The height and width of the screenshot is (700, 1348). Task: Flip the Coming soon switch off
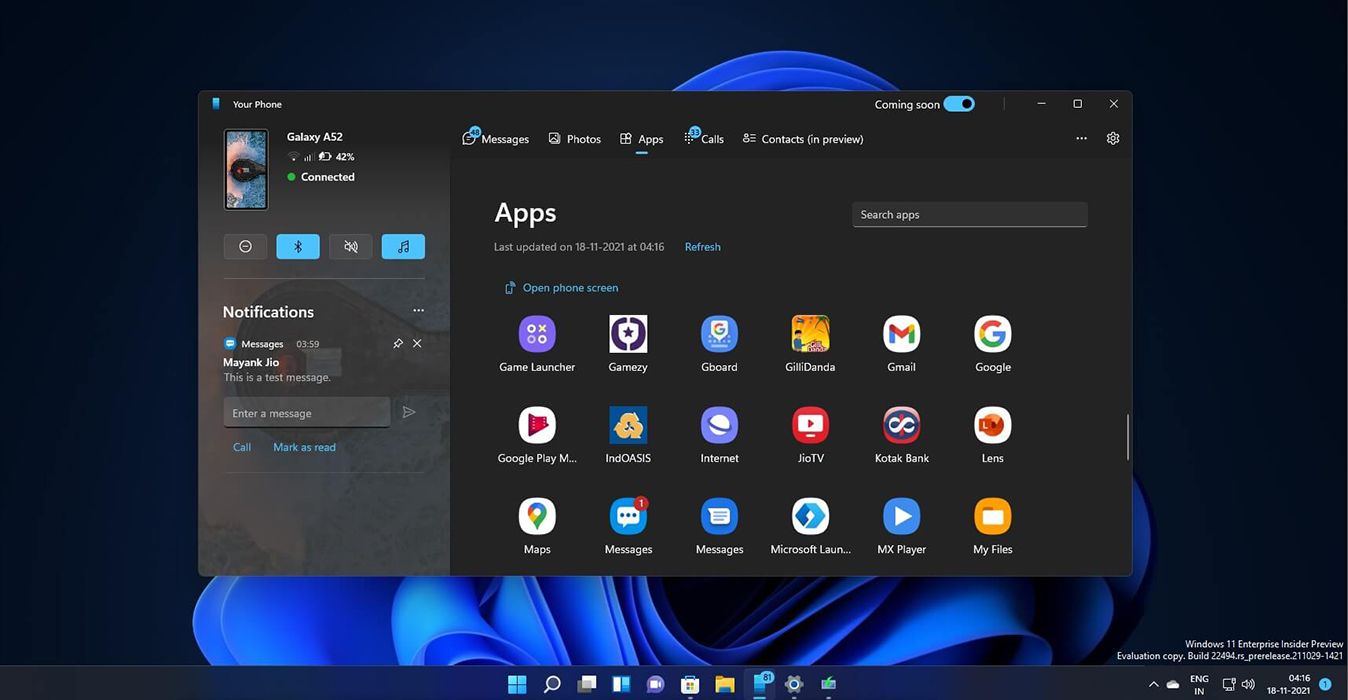point(958,103)
